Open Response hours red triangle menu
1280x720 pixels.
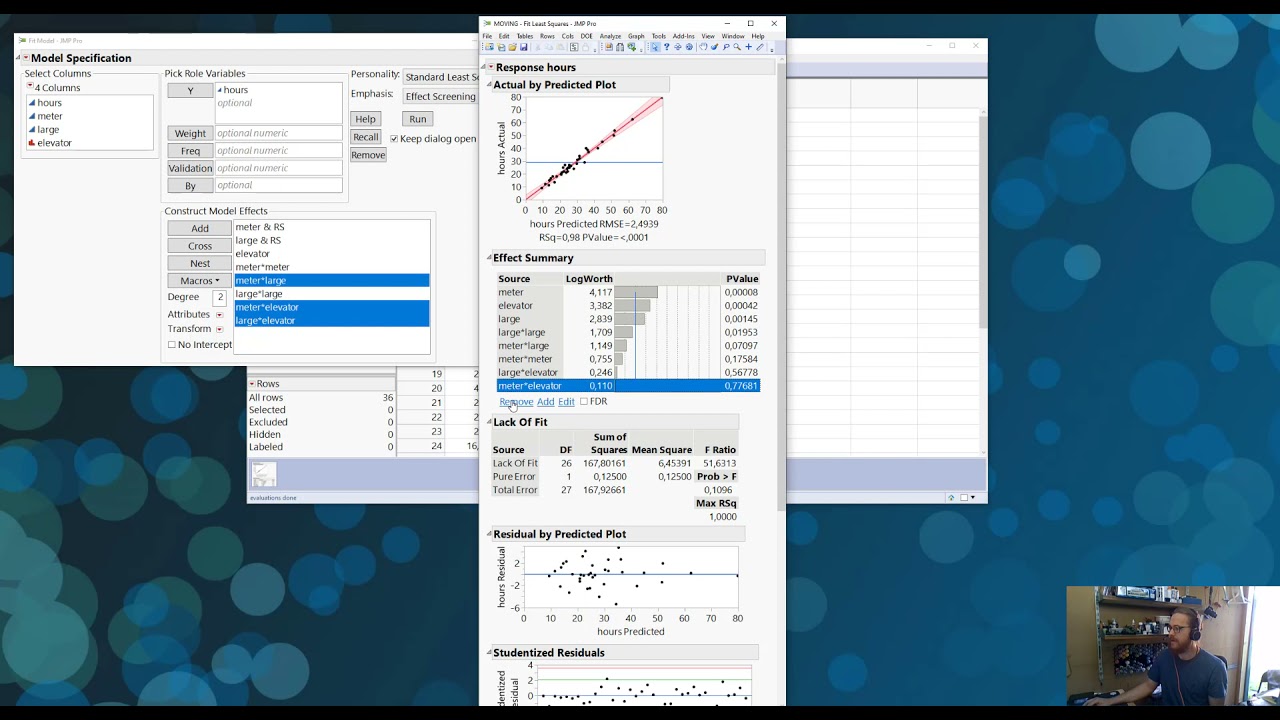point(491,67)
